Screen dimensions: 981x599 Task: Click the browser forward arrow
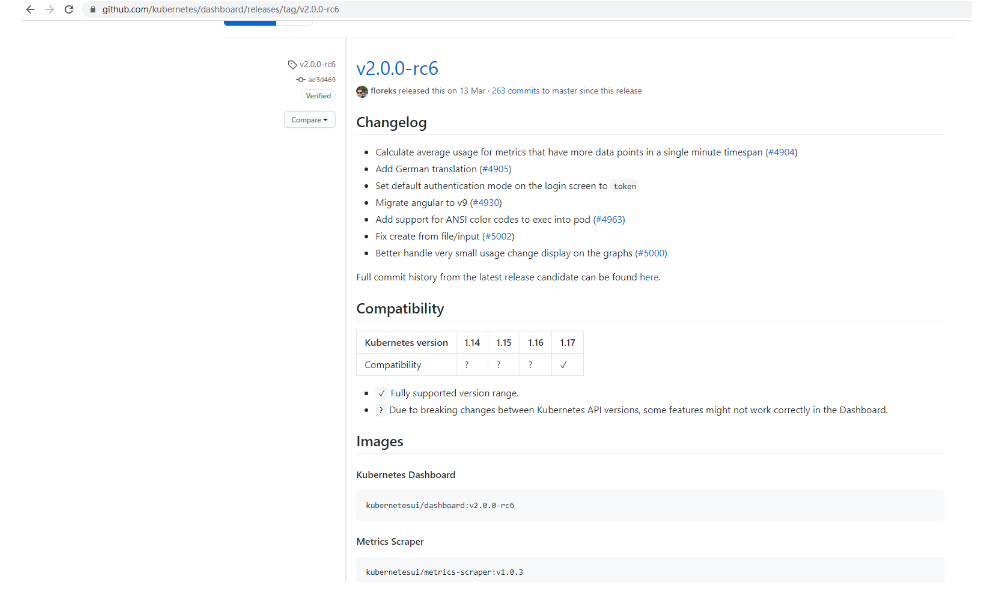click(x=49, y=9)
